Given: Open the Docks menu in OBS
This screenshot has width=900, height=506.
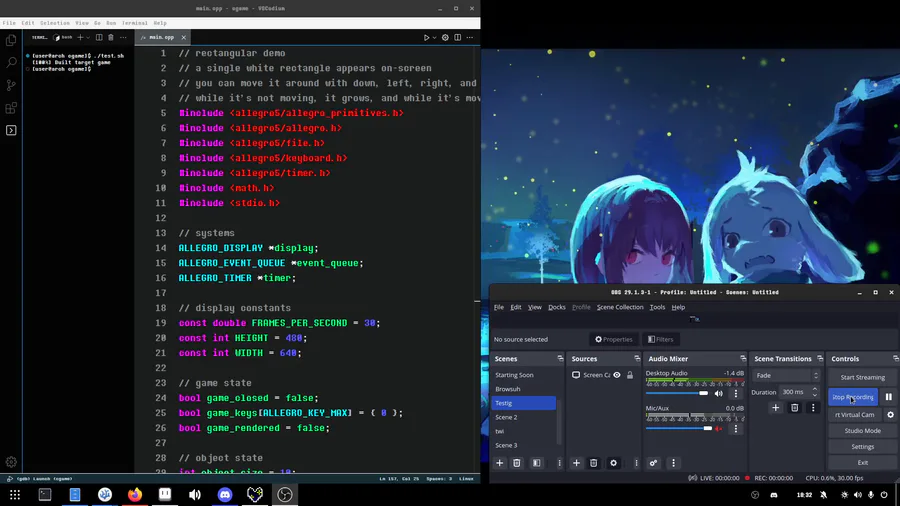Looking at the screenshot, I should click(x=557, y=307).
